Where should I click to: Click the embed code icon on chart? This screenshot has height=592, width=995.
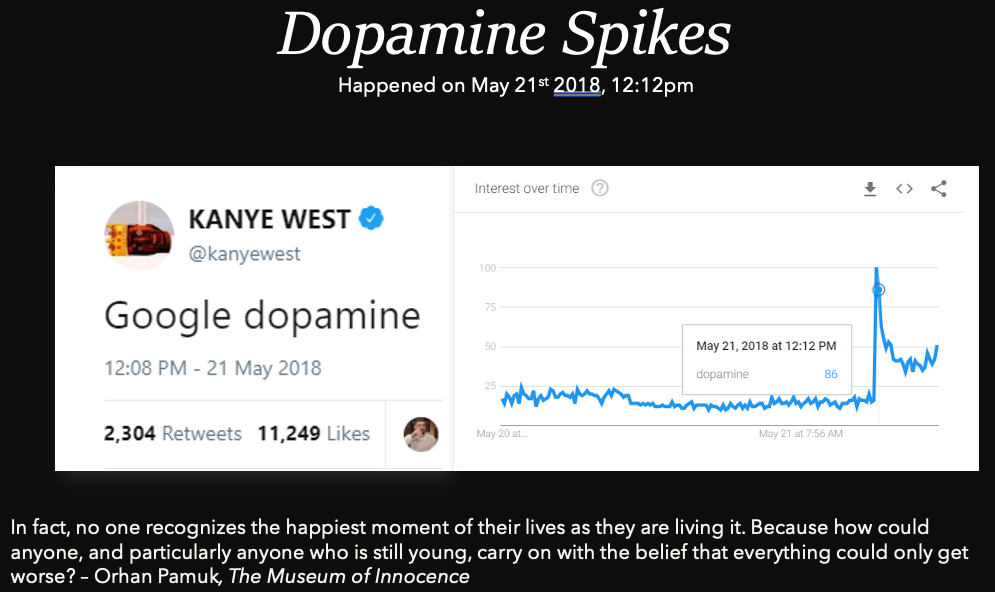(x=904, y=189)
